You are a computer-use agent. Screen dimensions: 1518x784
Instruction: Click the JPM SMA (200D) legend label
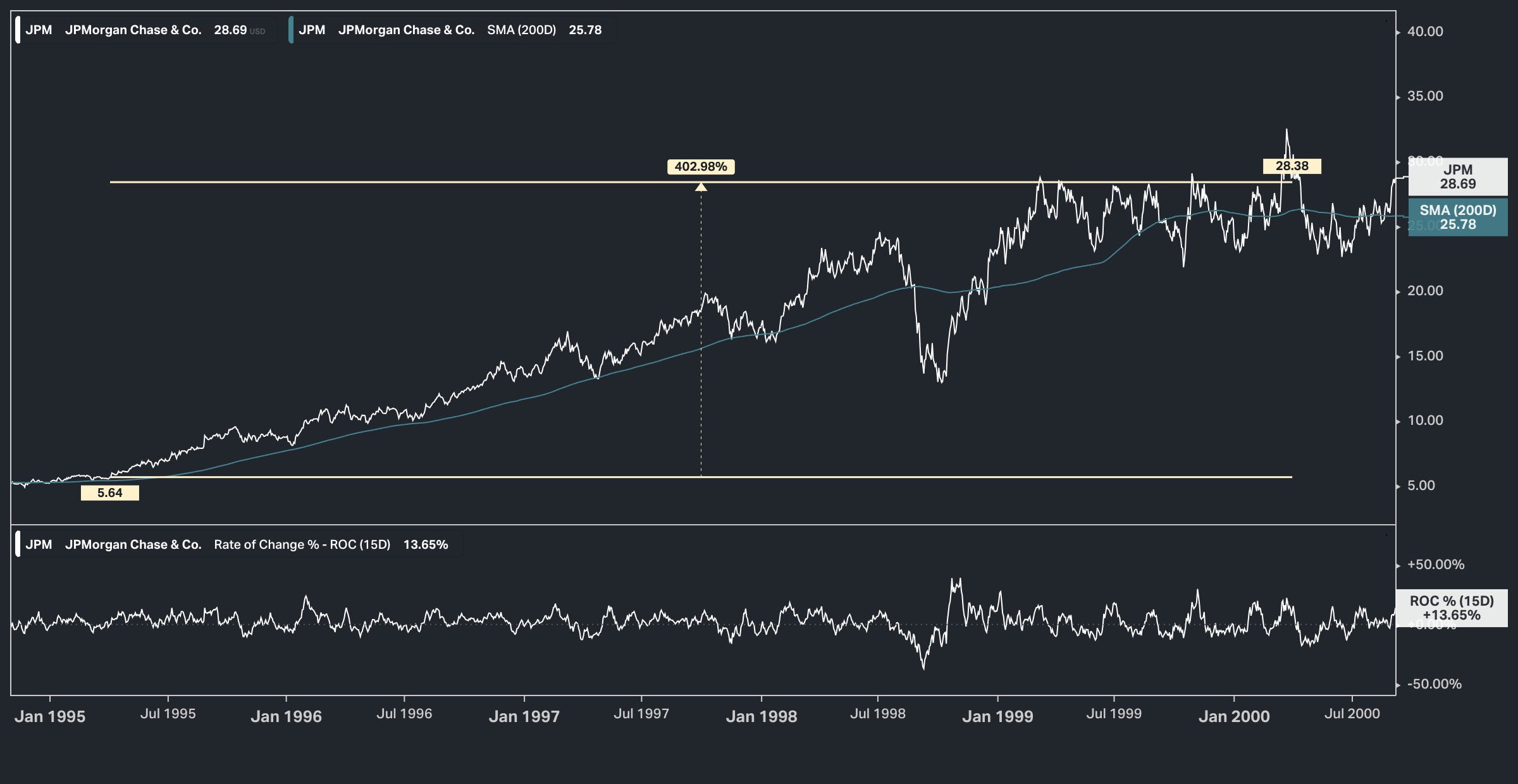click(452, 30)
